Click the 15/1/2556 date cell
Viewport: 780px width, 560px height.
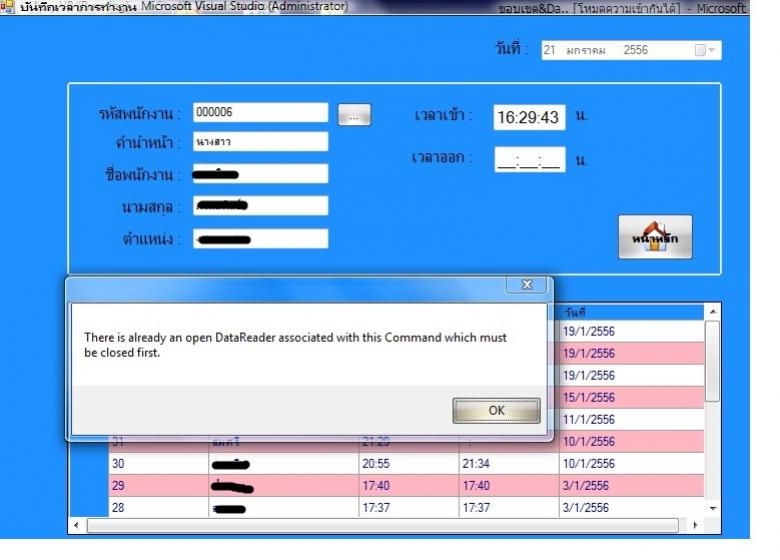tap(631, 397)
